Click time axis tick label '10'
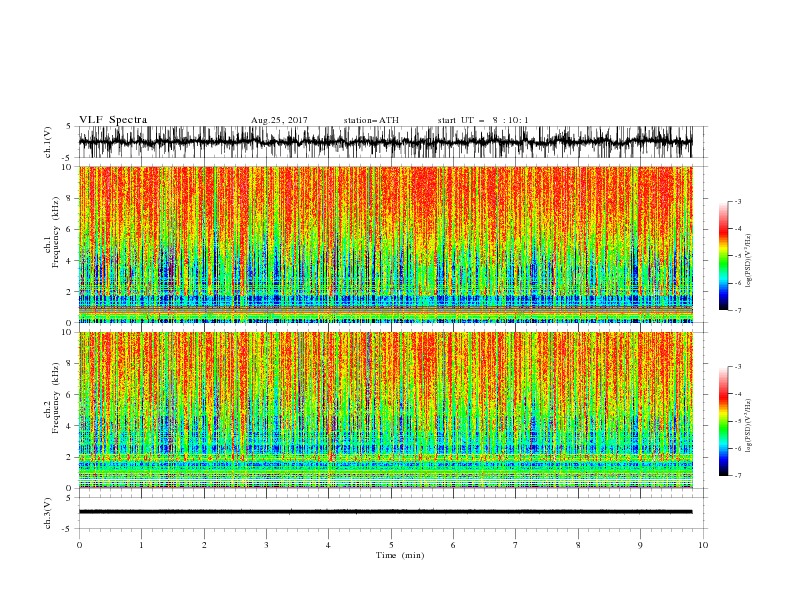792x612 pixels. coord(703,545)
